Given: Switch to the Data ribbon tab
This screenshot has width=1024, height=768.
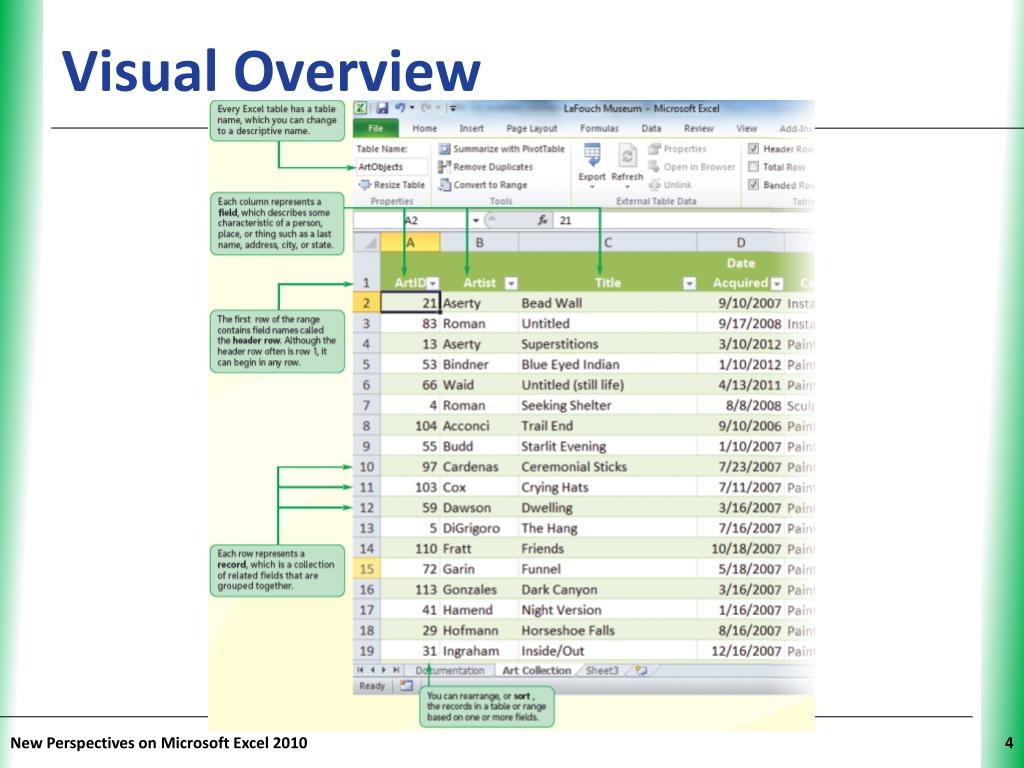Looking at the screenshot, I should (651, 129).
